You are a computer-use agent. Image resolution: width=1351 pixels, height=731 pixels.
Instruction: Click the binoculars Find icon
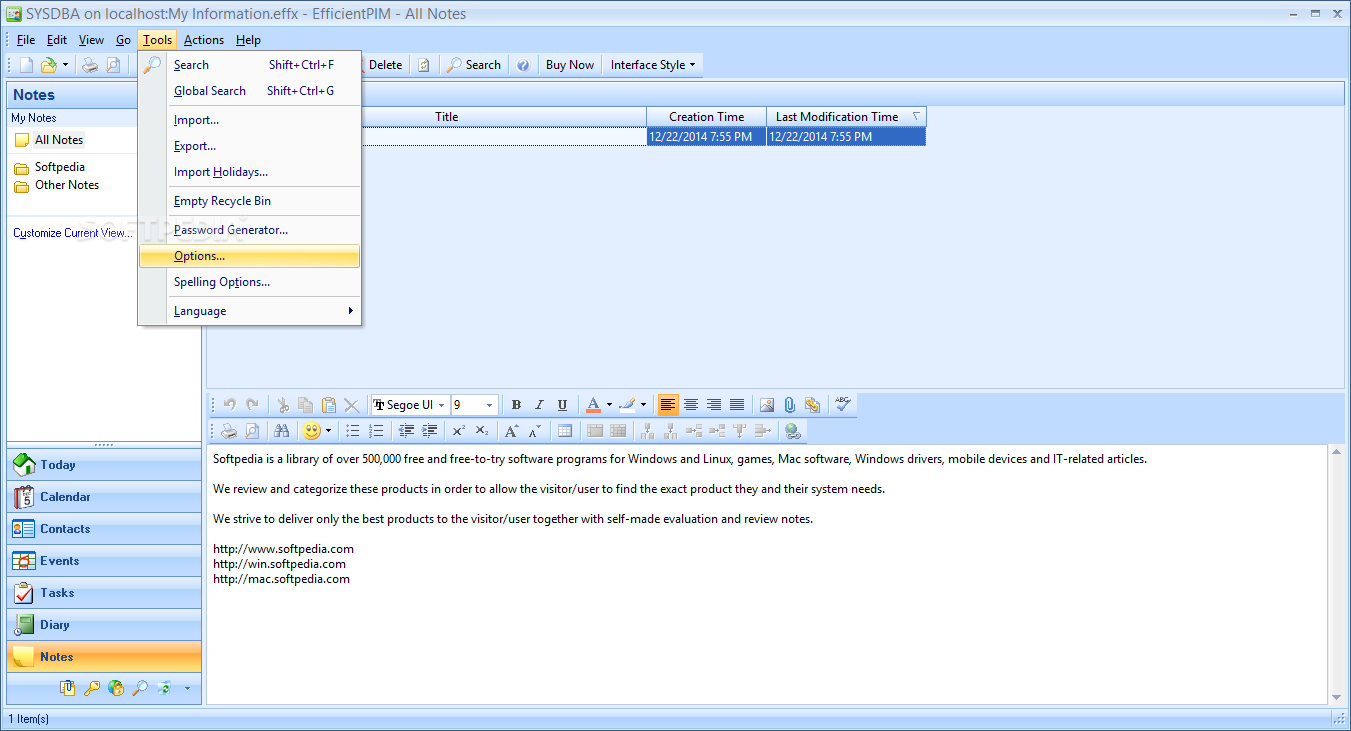coord(281,431)
